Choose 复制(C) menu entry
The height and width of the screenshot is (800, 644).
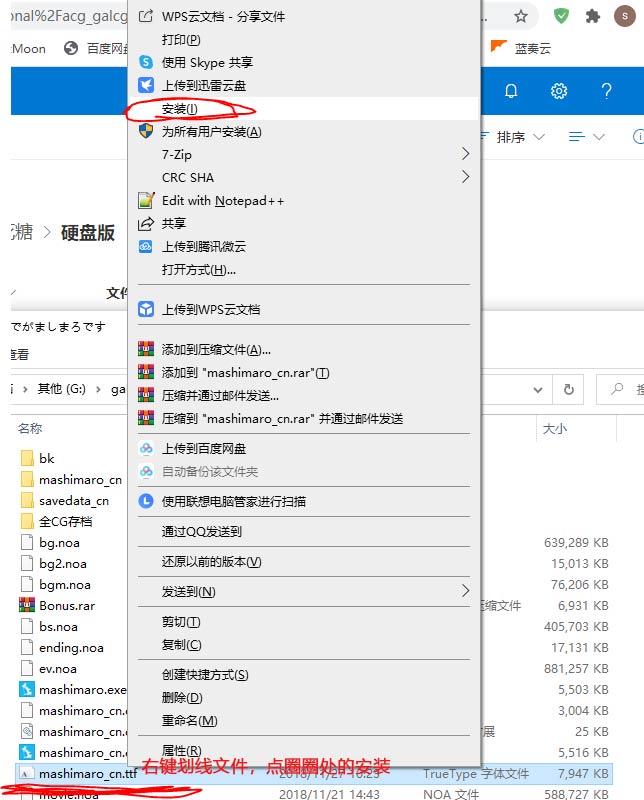pyautogui.click(x=304, y=644)
